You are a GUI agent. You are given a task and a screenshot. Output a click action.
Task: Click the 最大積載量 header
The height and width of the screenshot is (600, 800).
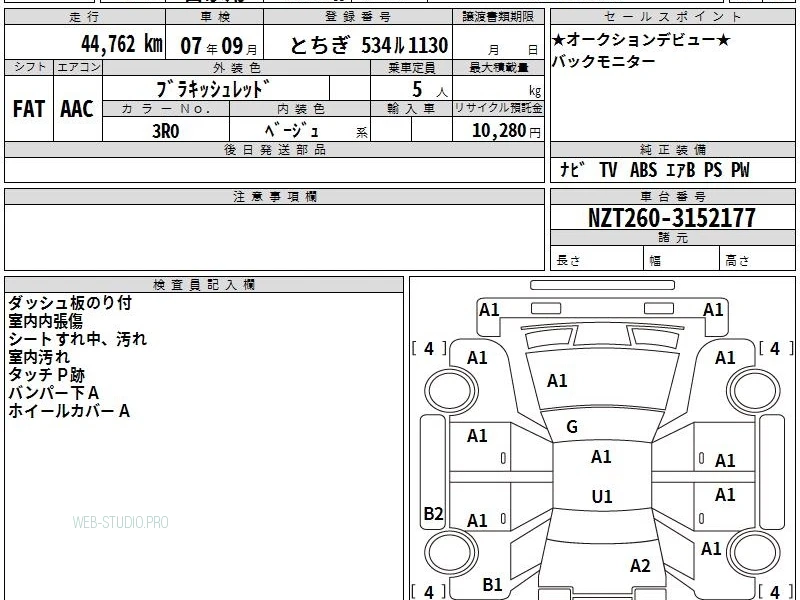[498, 67]
